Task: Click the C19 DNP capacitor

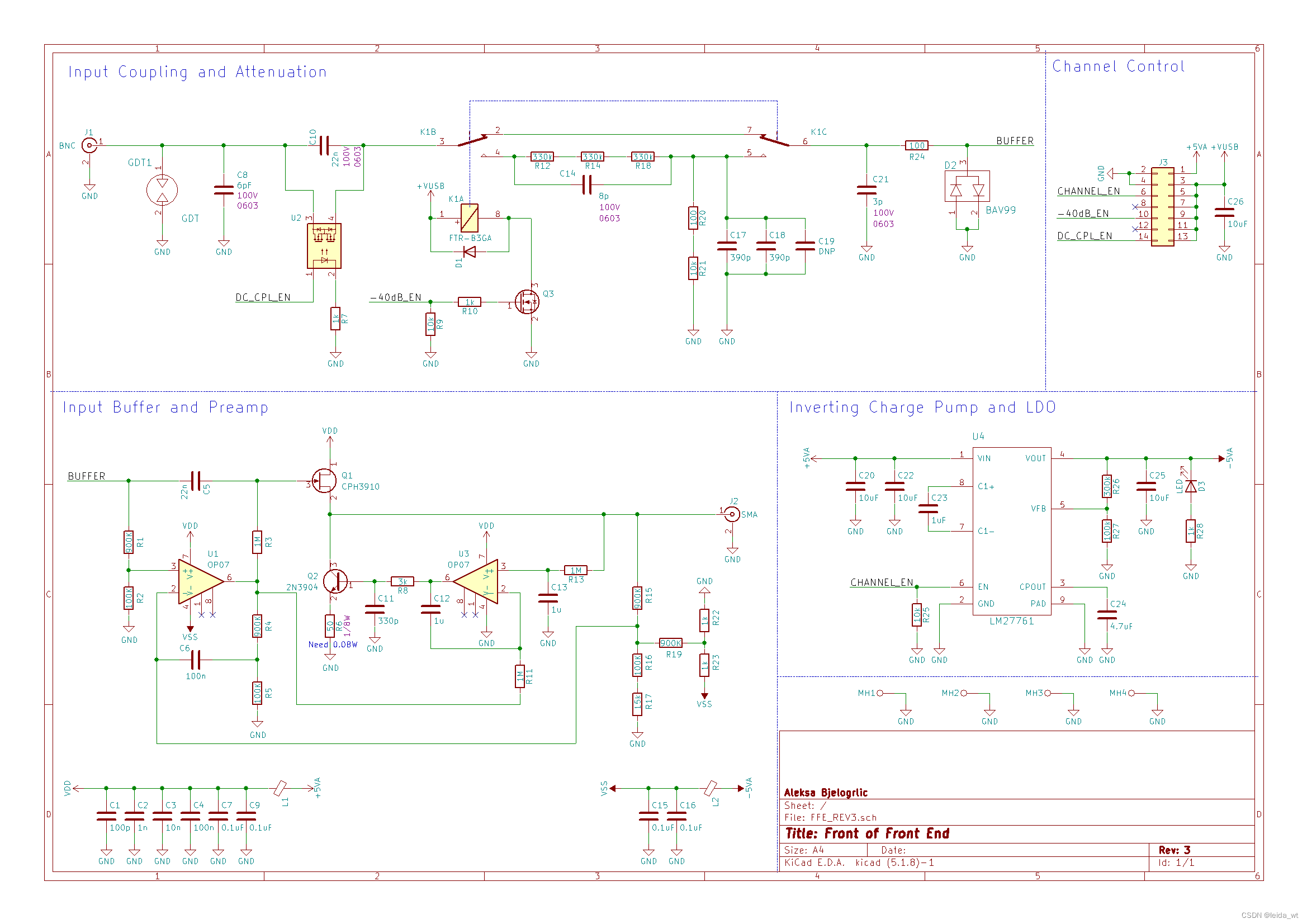Action: click(805, 246)
